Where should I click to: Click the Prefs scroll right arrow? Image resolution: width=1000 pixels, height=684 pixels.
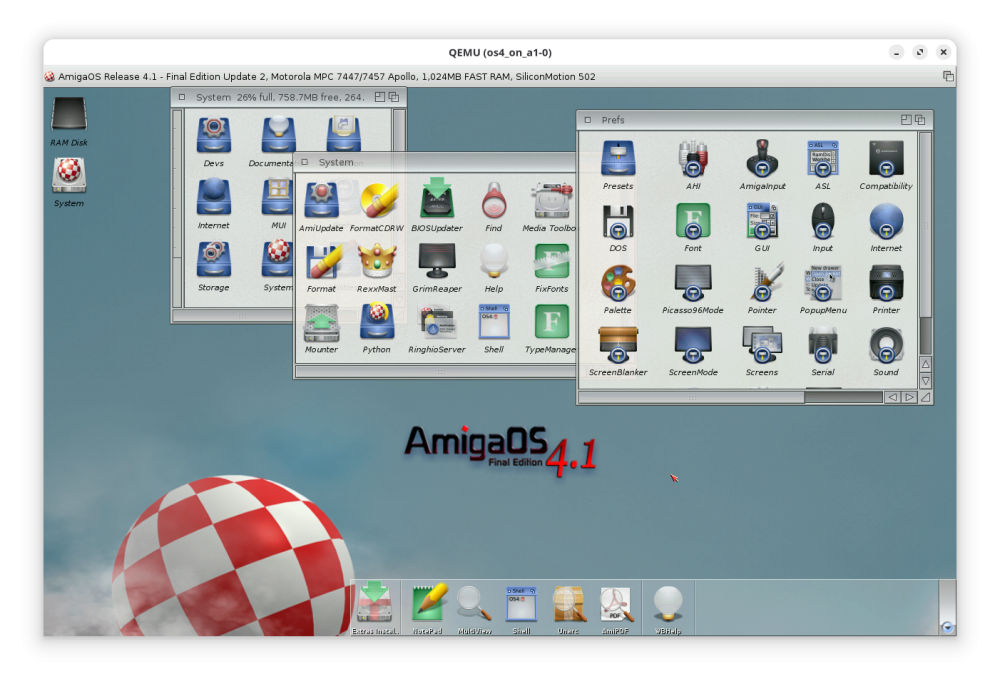(909, 397)
